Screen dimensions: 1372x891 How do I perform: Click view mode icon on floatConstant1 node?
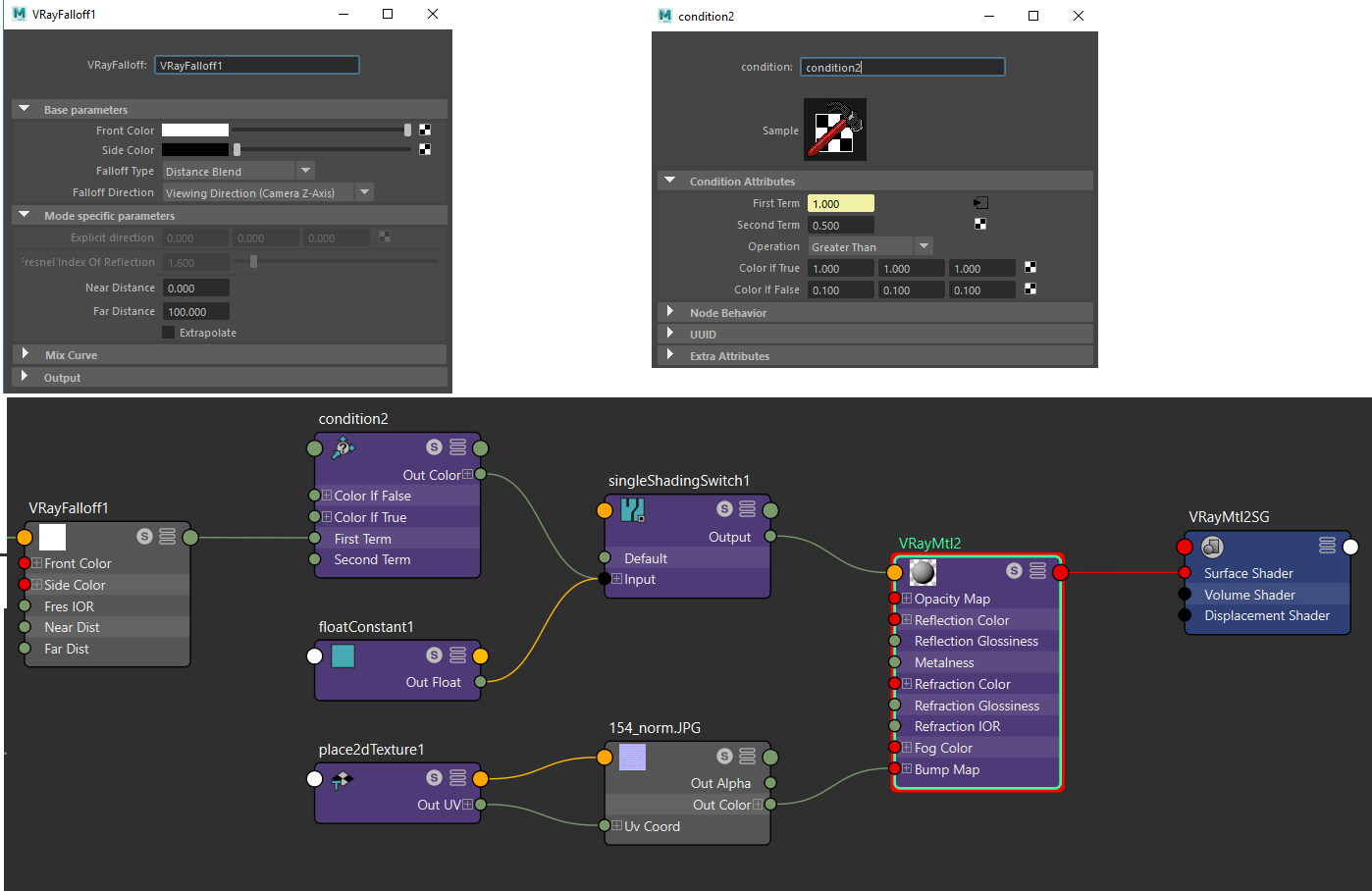[458, 655]
